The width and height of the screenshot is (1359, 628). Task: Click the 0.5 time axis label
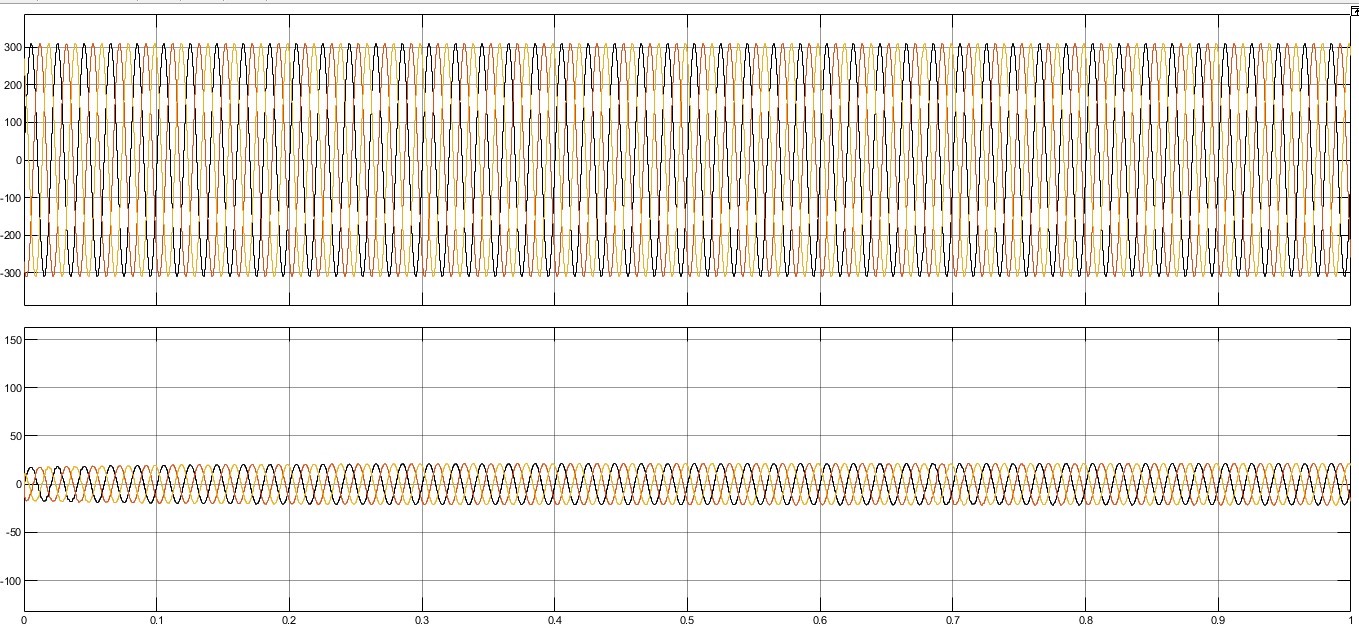tap(687, 621)
